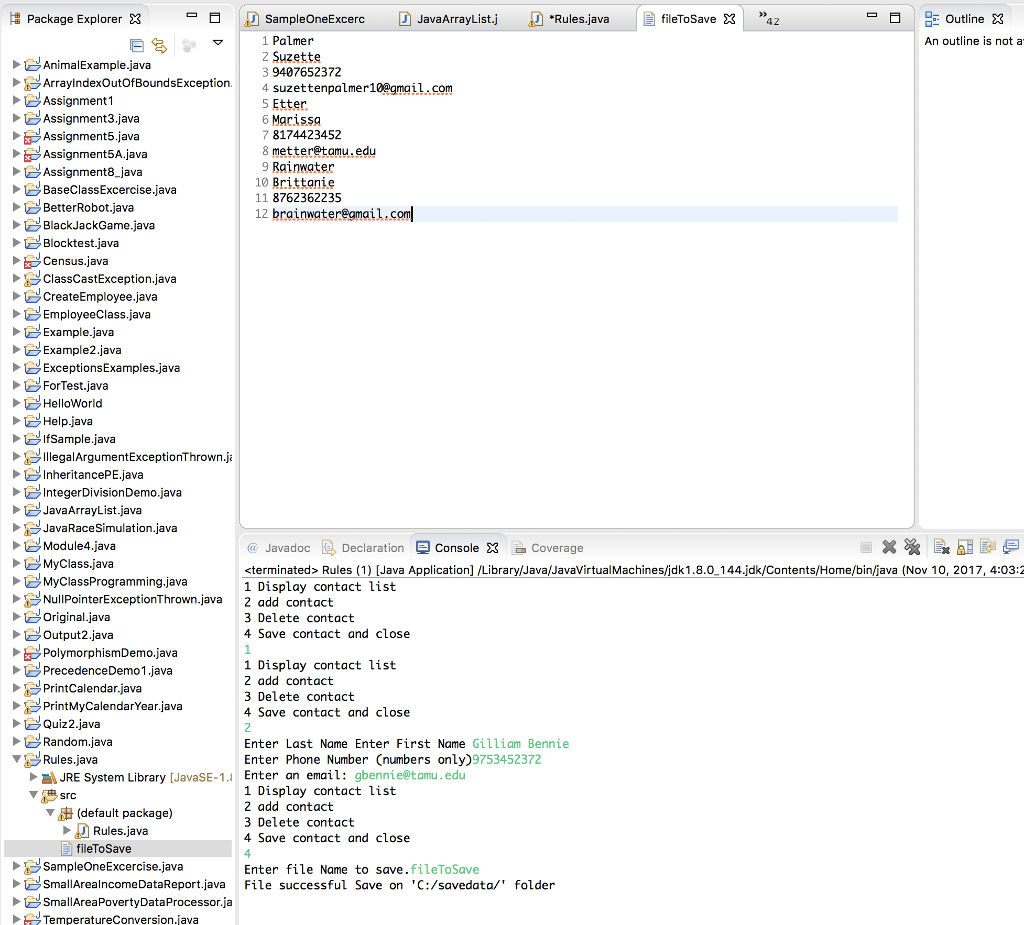Toggle scroll lock in the console

[x=965, y=547]
